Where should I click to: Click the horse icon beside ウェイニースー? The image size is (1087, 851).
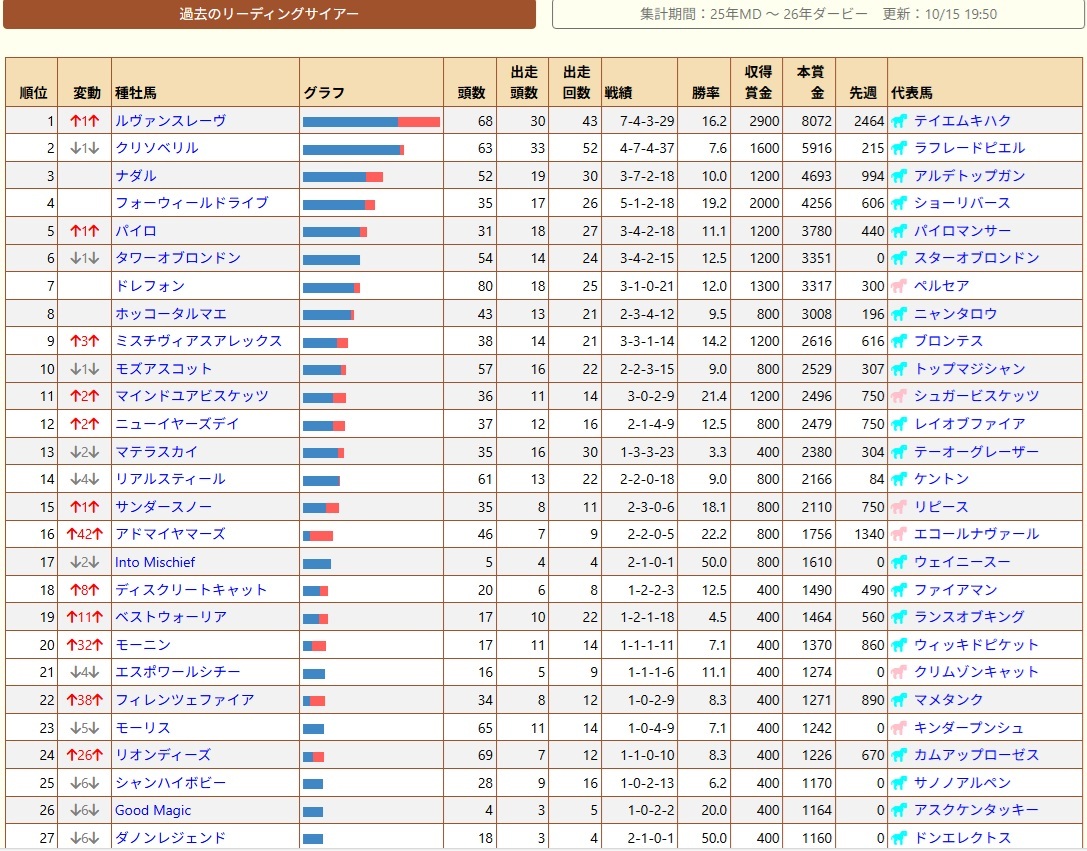pos(899,562)
